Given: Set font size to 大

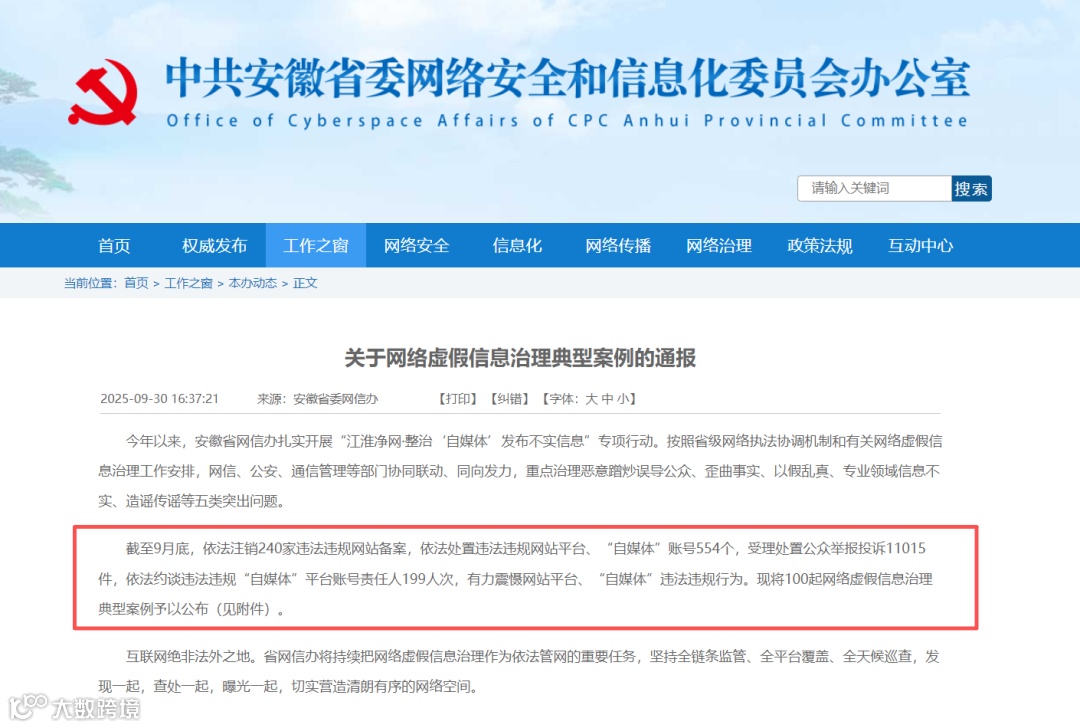Looking at the screenshot, I should [x=591, y=399].
